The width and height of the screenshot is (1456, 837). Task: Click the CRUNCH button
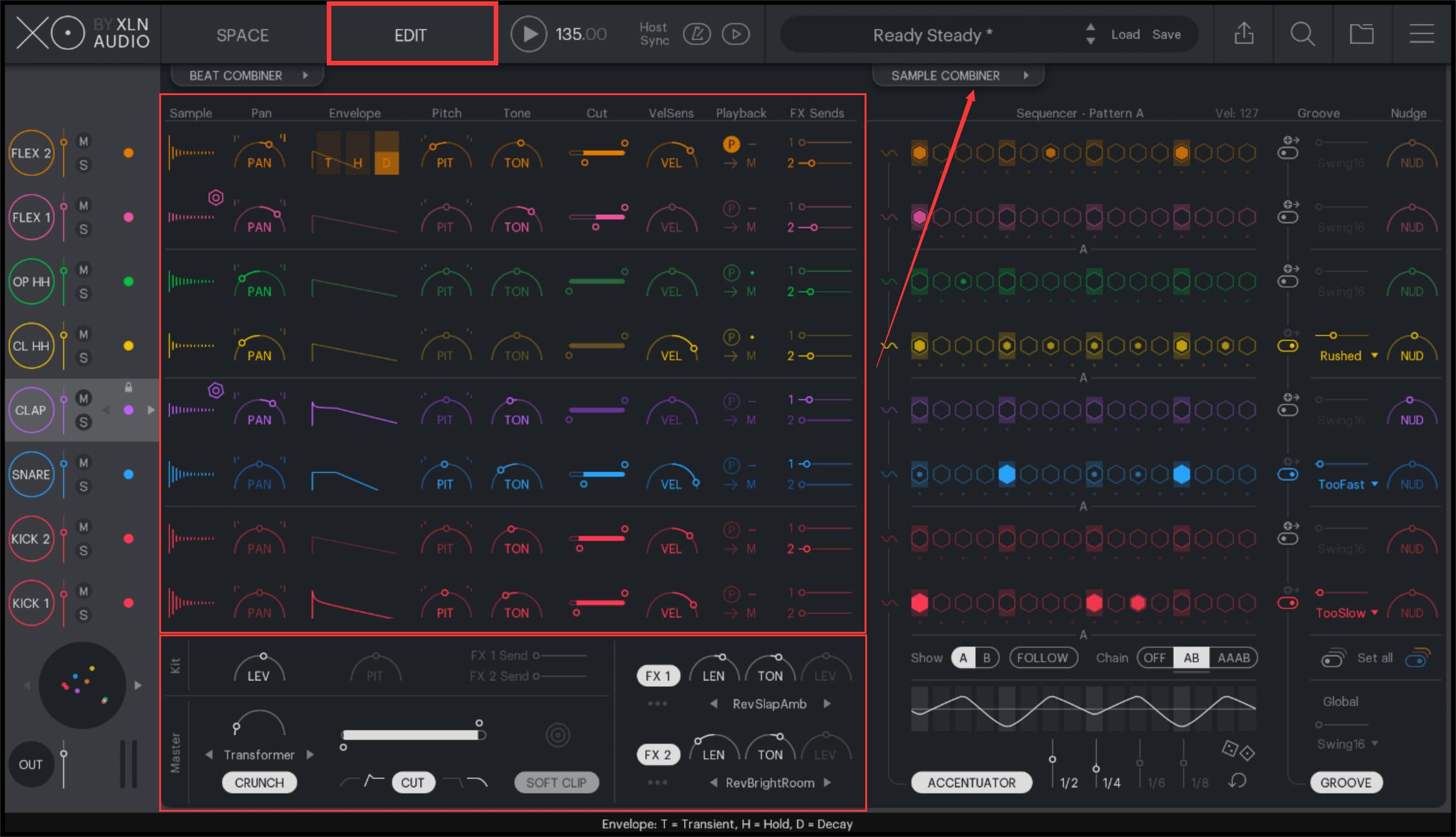259,783
